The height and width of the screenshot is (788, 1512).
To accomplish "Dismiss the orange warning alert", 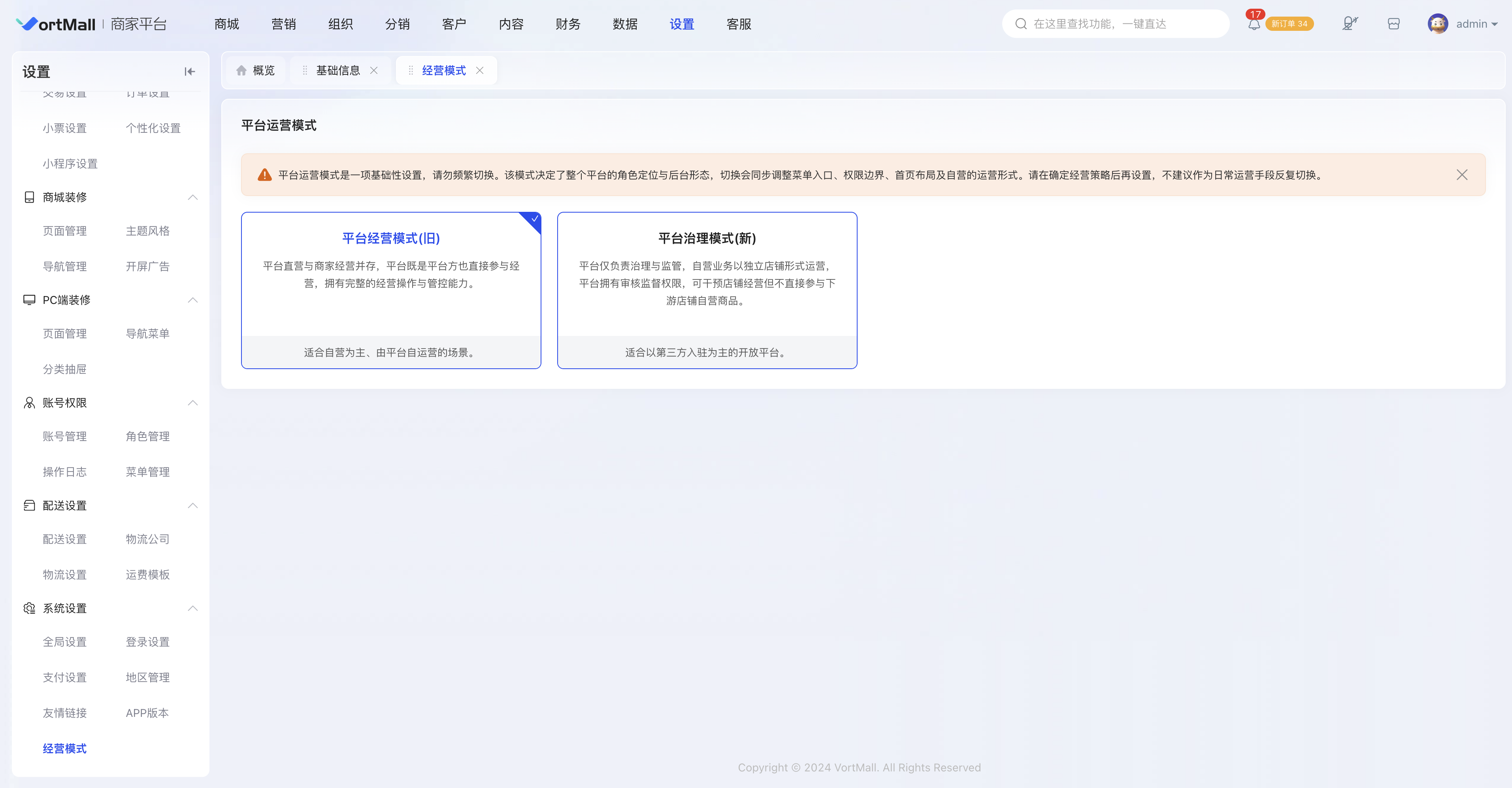I will point(1462,175).
